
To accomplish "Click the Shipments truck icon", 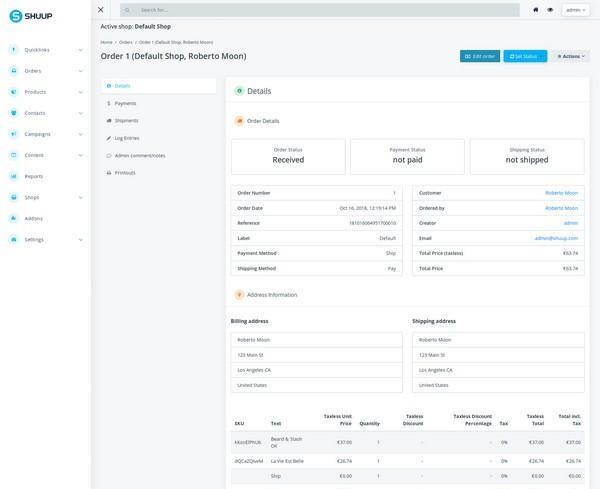I will 109,121.
